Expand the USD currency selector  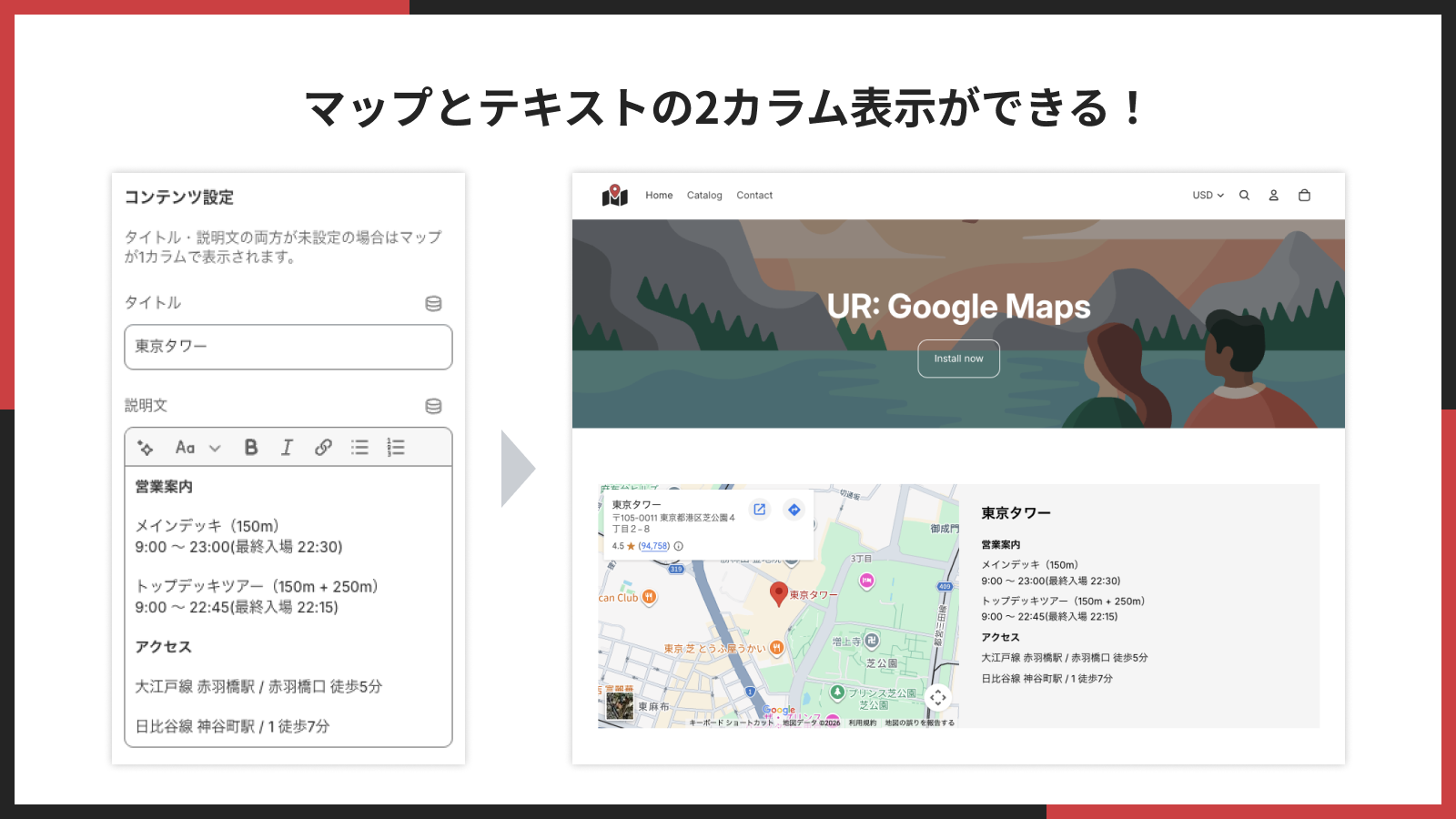1208,196
